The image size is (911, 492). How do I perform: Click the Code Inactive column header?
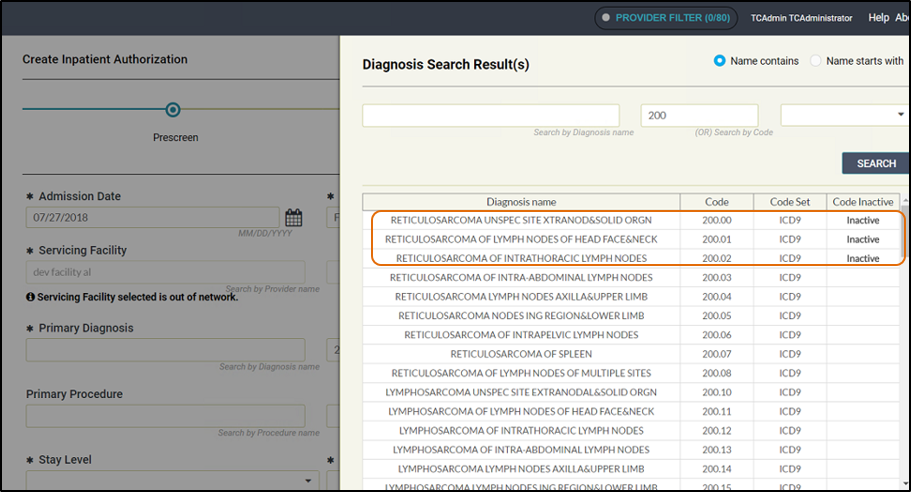(x=863, y=201)
